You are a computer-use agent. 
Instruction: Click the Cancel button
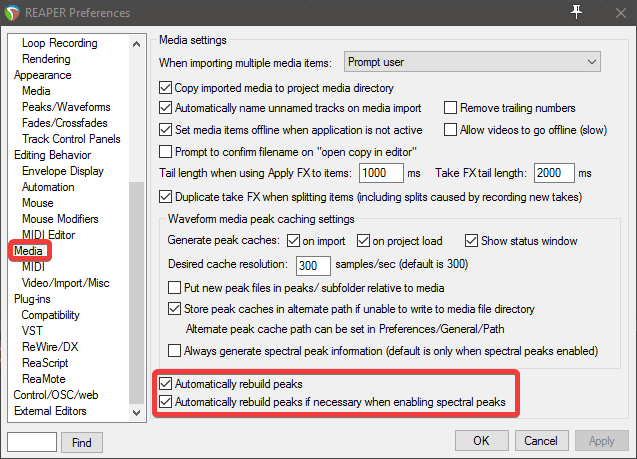pos(541,441)
